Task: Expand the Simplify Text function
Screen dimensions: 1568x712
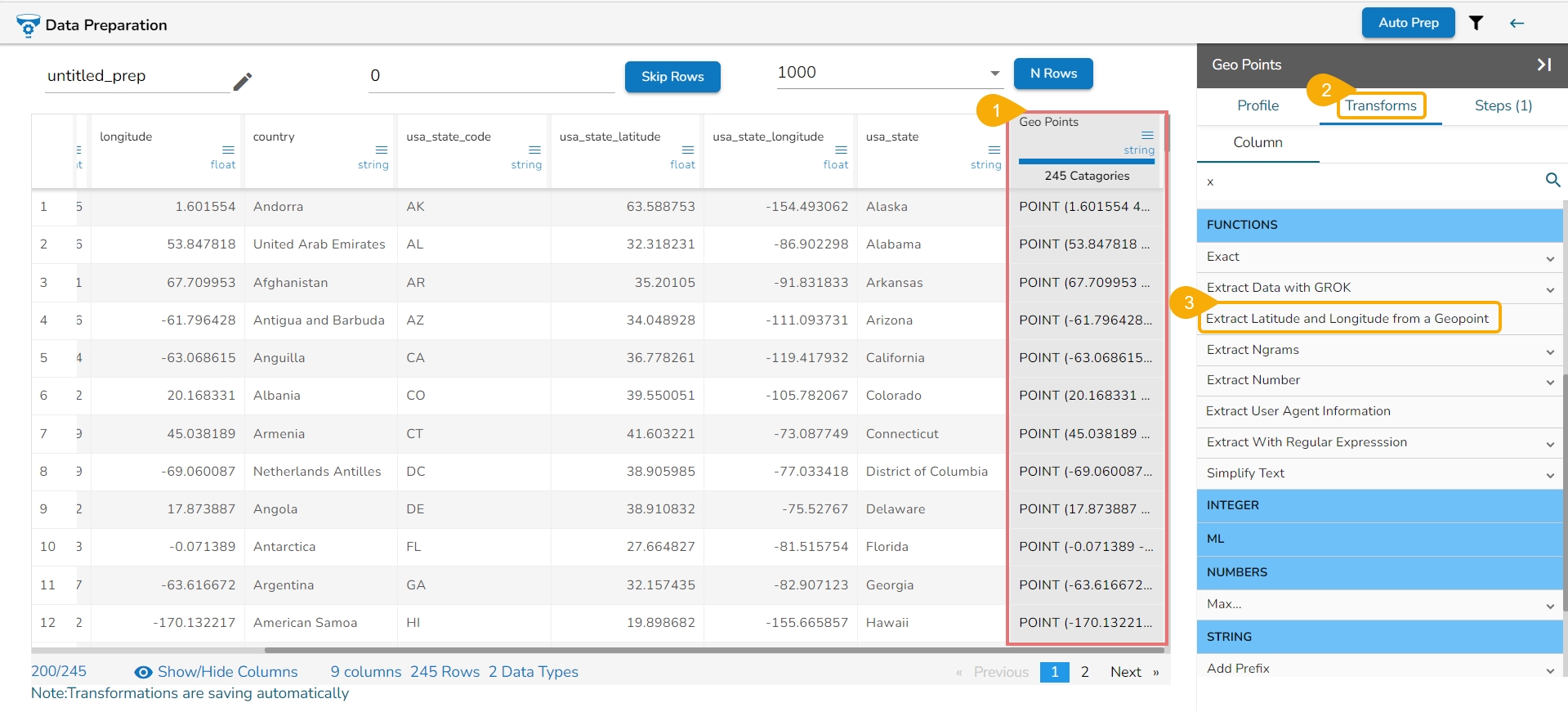Action: (x=1550, y=475)
